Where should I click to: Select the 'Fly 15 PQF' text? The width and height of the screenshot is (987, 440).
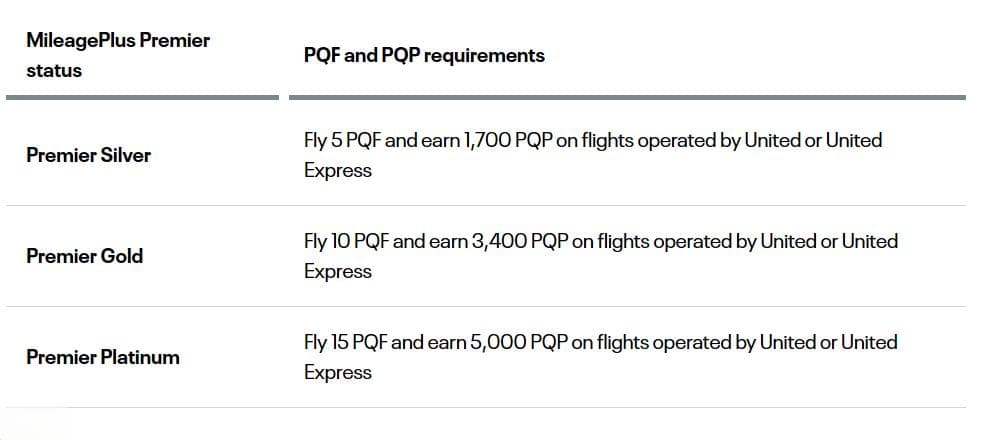(x=346, y=342)
